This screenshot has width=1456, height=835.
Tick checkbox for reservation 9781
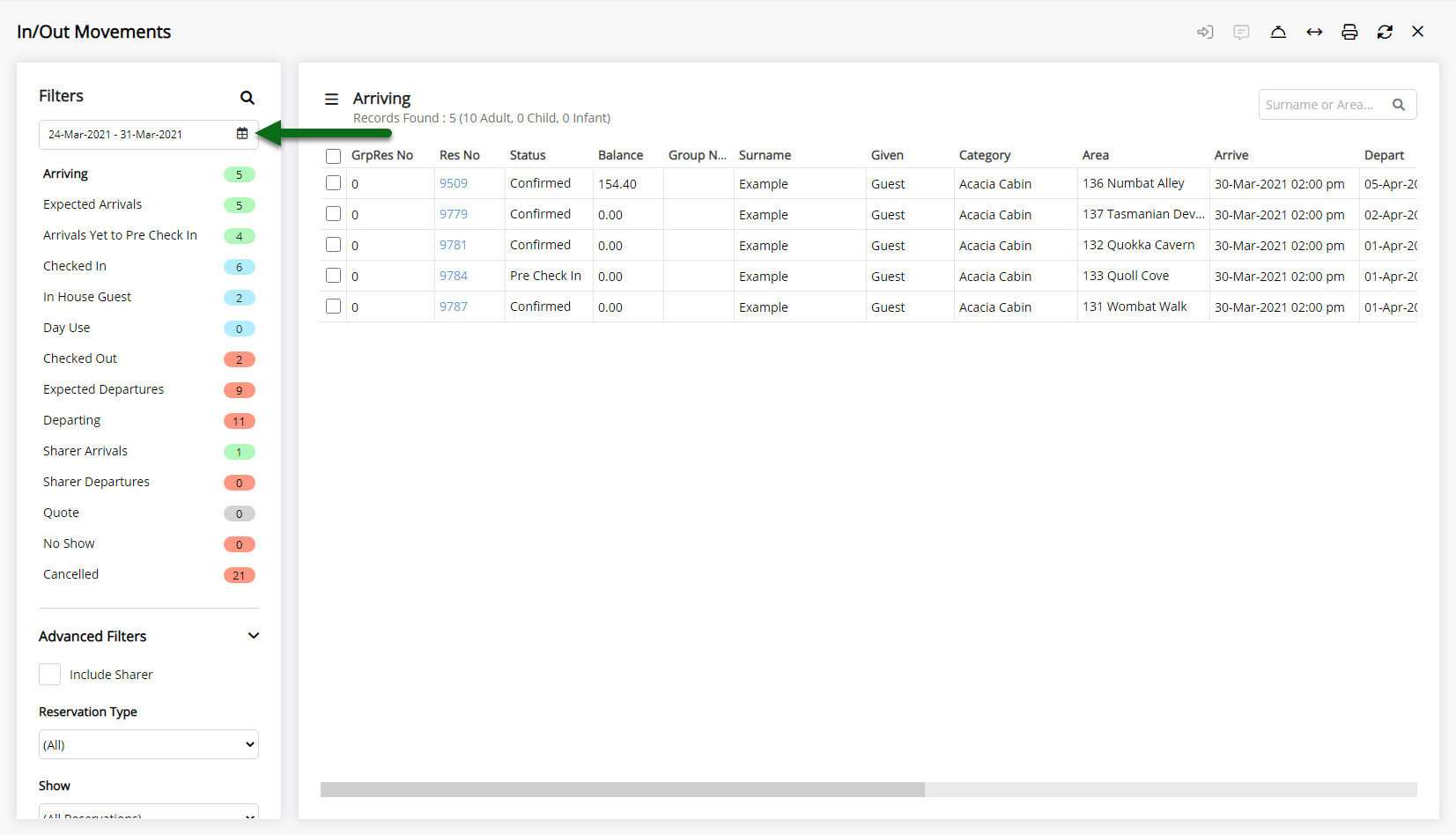pyautogui.click(x=333, y=245)
